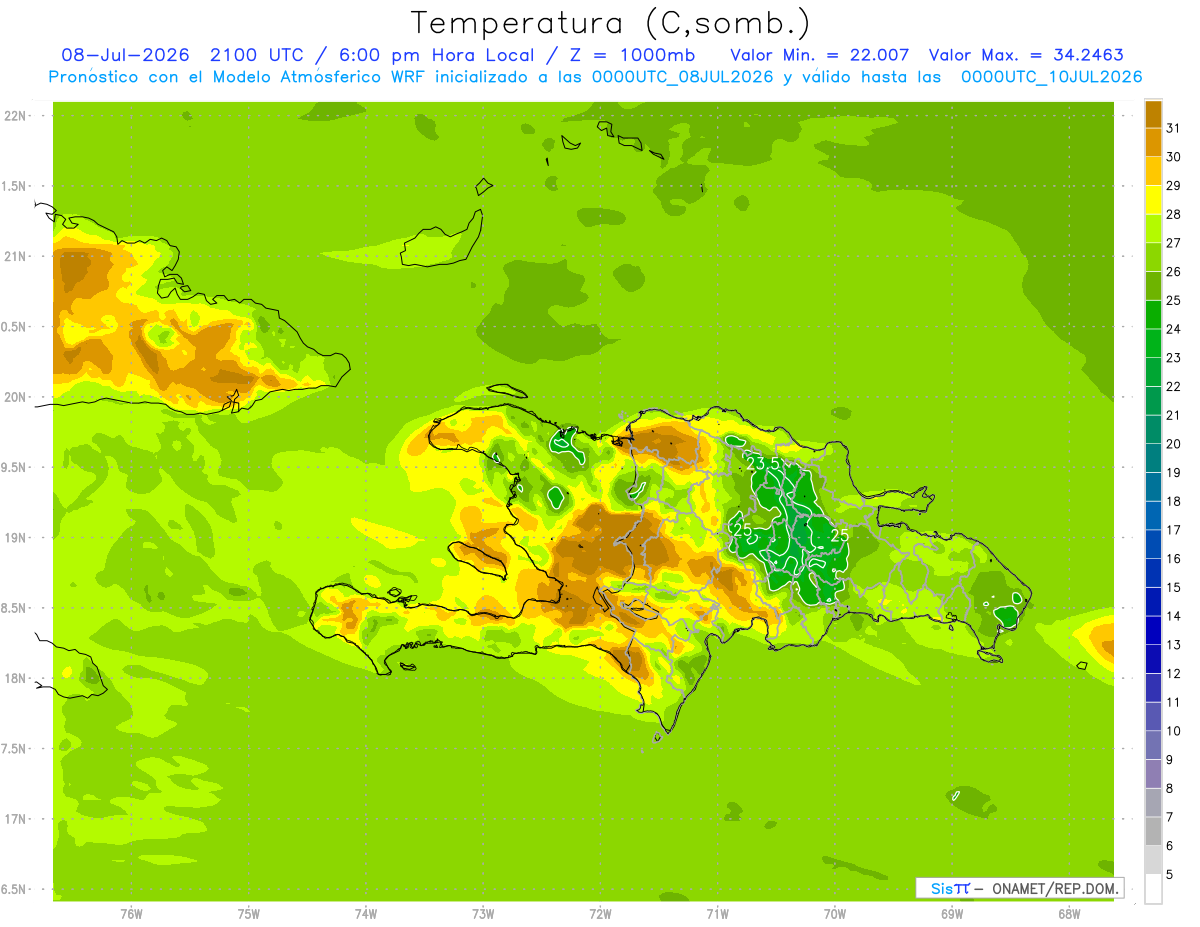
Task: Click the '76W' longitude axis label
Action: (x=131, y=913)
